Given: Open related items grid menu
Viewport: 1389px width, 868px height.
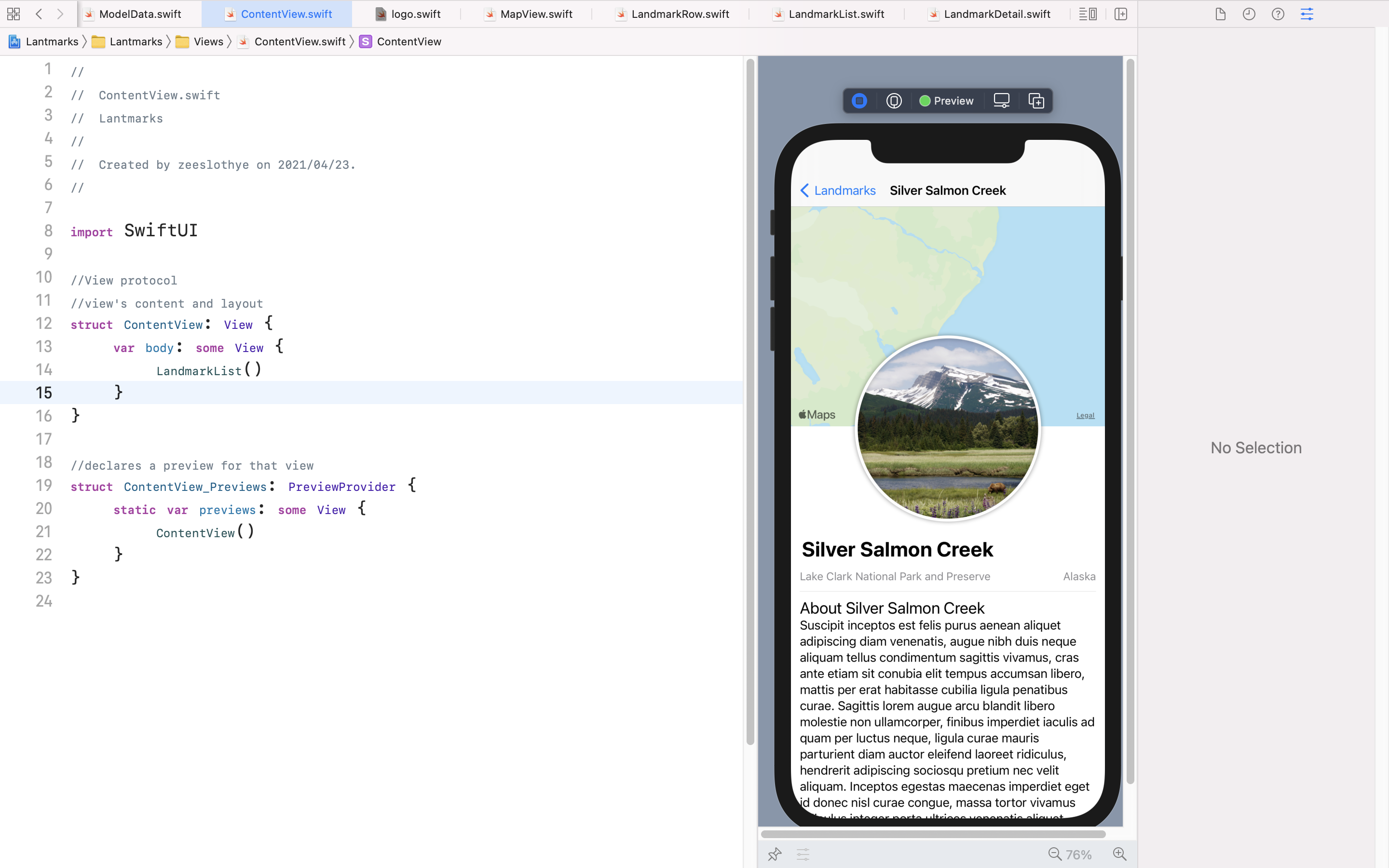Looking at the screenshot, I should point(14,14).
